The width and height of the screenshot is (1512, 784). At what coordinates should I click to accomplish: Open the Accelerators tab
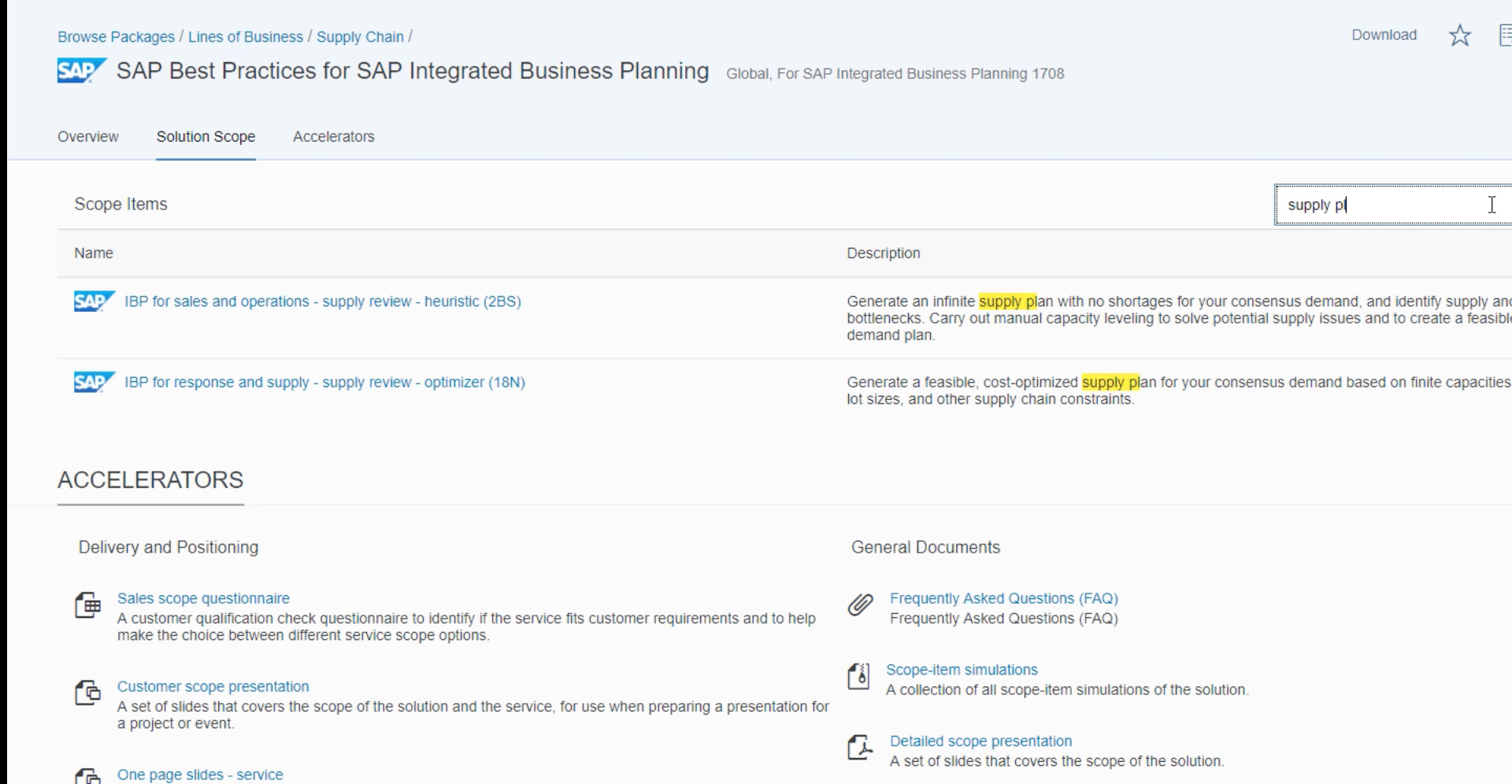pos(333,136)
